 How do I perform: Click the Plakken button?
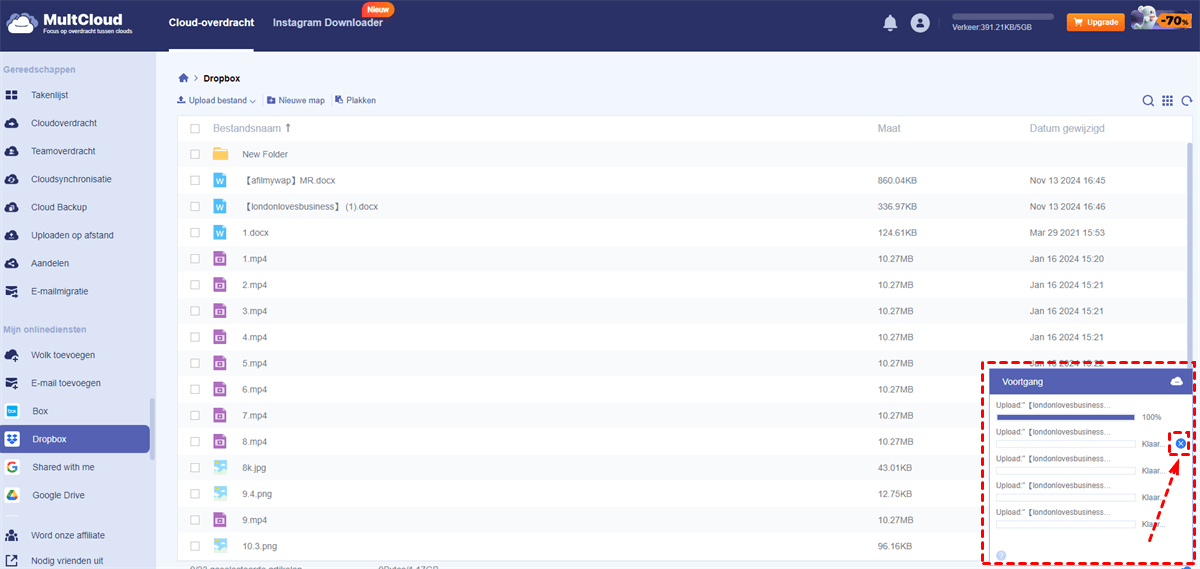pos(355,100)
